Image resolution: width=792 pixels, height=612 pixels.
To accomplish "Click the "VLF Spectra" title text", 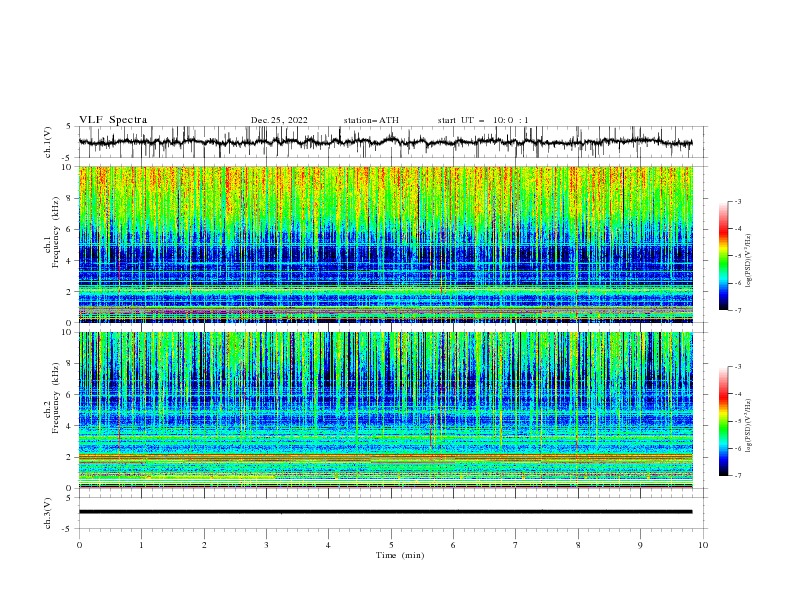I will 113,120.
